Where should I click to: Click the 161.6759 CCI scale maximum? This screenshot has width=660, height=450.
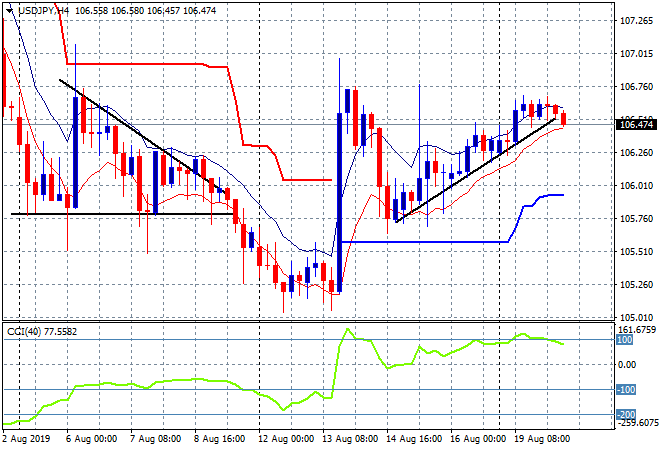(639, 329)
